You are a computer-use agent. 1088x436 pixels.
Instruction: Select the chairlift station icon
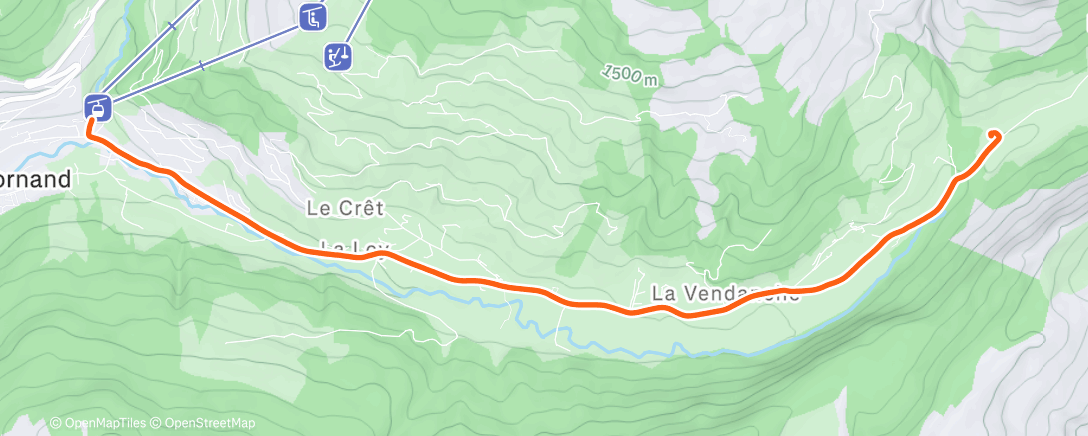click(312, 17)
